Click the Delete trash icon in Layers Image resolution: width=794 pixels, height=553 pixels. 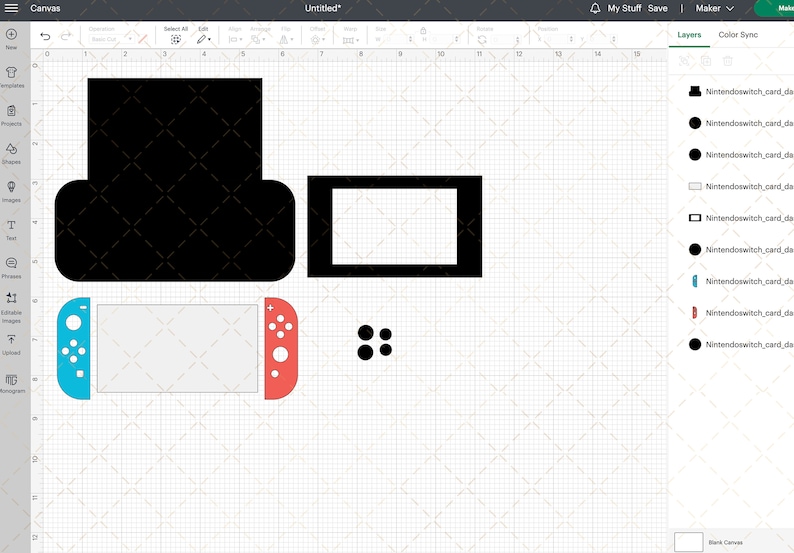[x=728, y=61]
